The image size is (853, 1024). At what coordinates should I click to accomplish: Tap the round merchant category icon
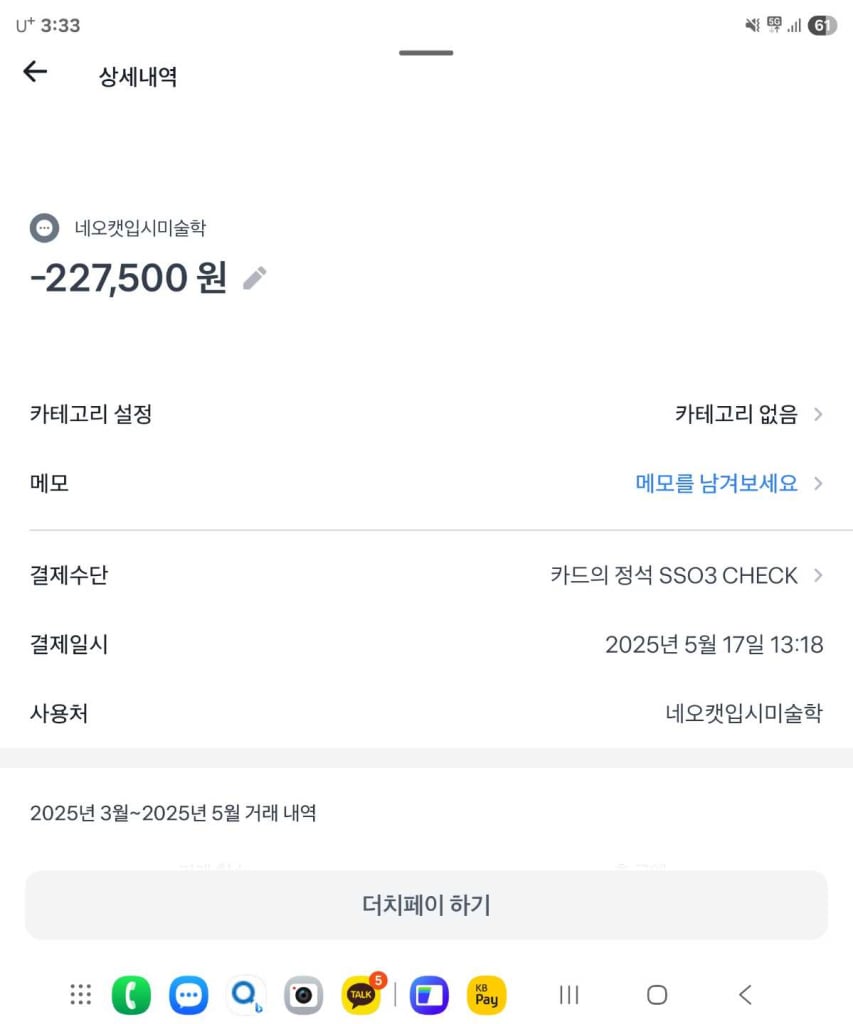[44, 228]
